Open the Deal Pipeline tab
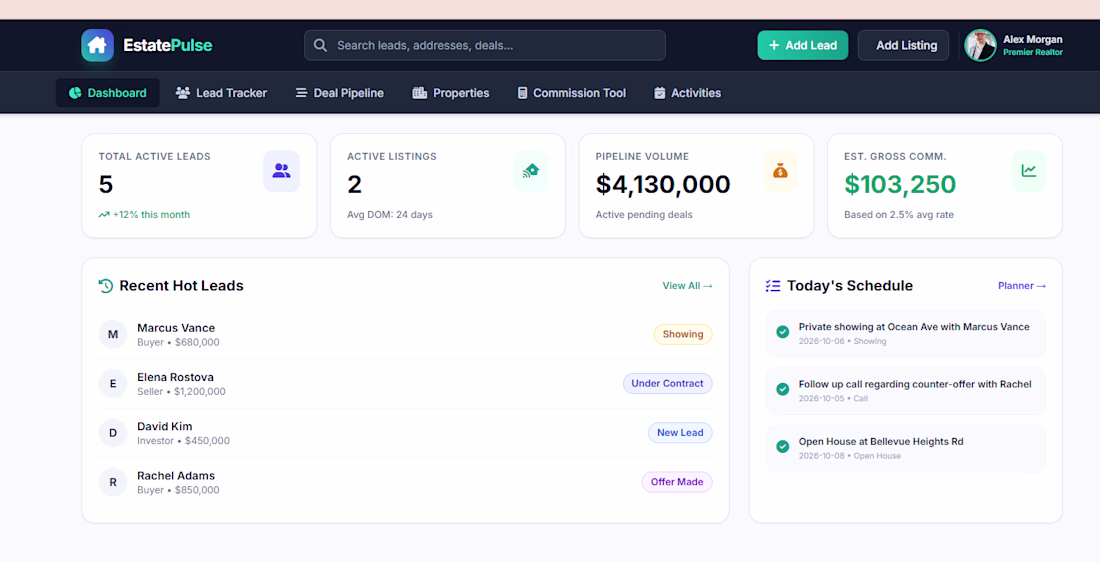Screen dimensions: 1100x562 pos(340,93)
